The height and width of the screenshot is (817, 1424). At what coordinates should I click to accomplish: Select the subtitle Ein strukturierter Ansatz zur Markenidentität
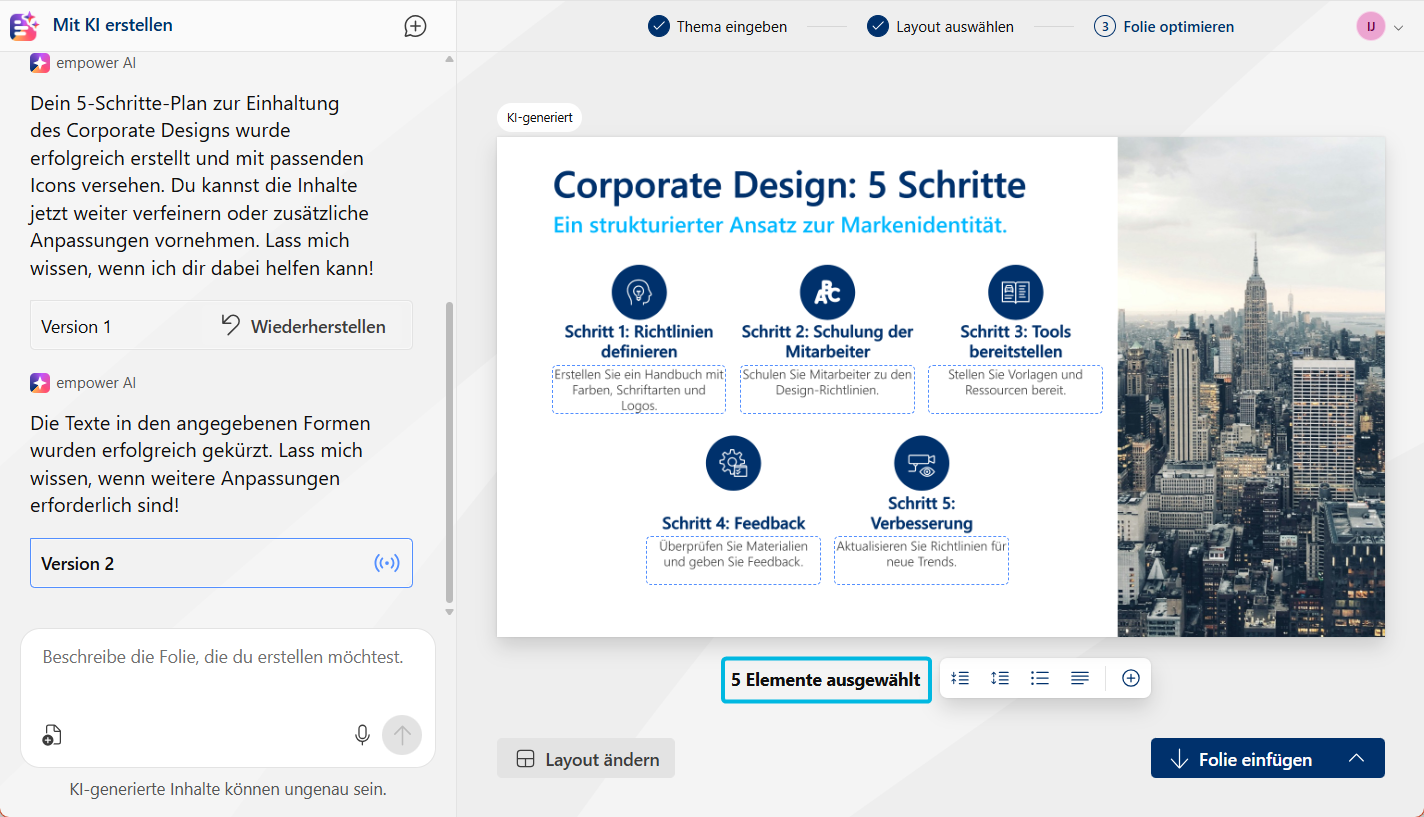(x=780, y=225)
